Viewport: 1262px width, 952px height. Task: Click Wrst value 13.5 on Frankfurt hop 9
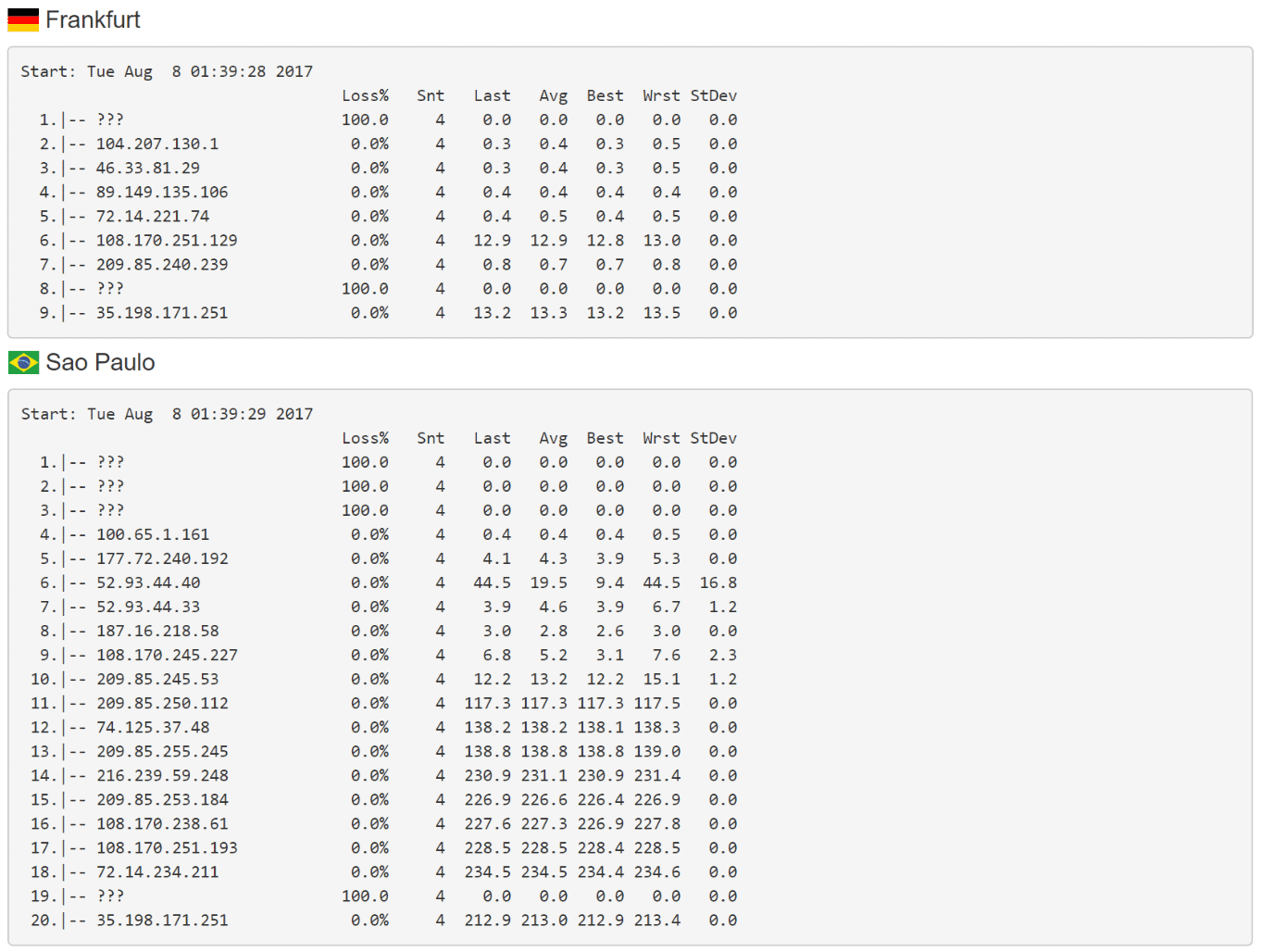click(662, 312)
